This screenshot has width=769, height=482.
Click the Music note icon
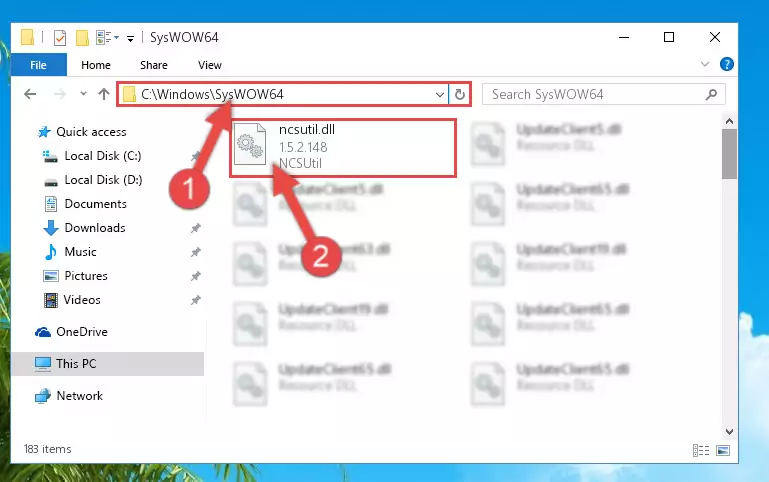(51, 252)
